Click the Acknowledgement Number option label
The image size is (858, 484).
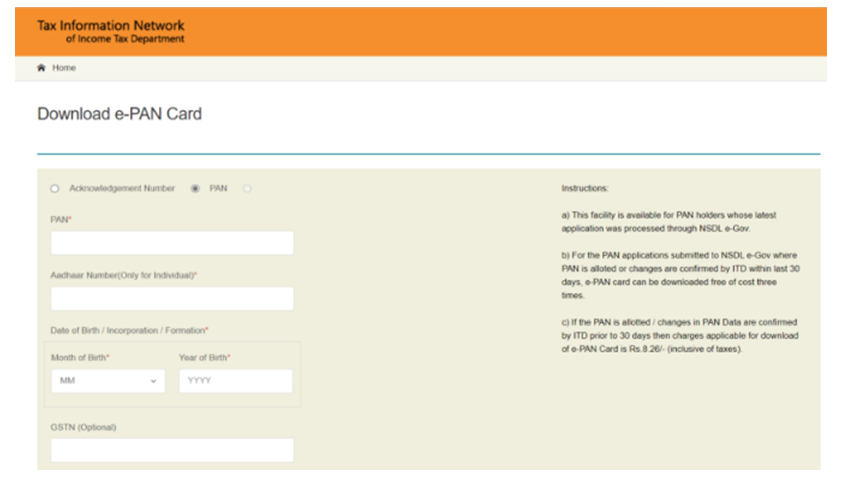122,189
